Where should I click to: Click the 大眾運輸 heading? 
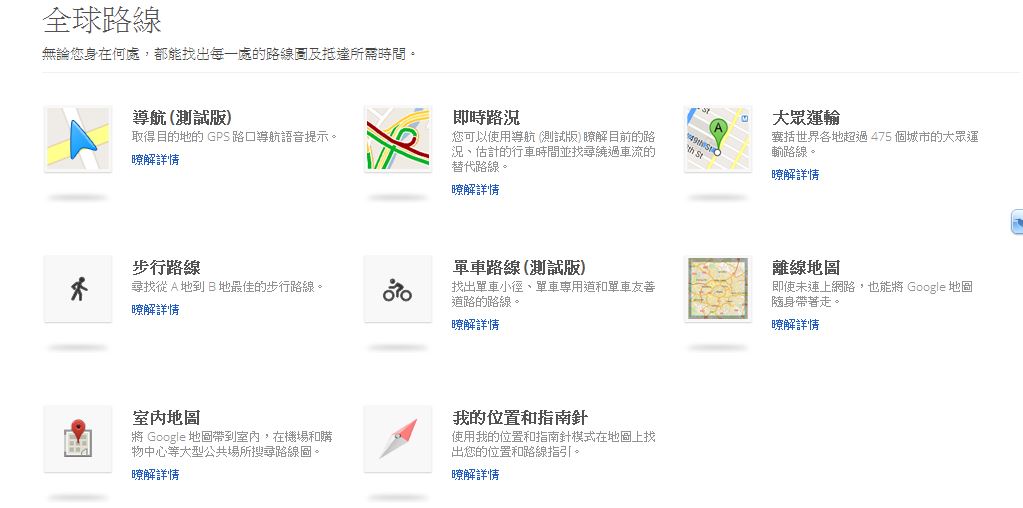(806, 117)
